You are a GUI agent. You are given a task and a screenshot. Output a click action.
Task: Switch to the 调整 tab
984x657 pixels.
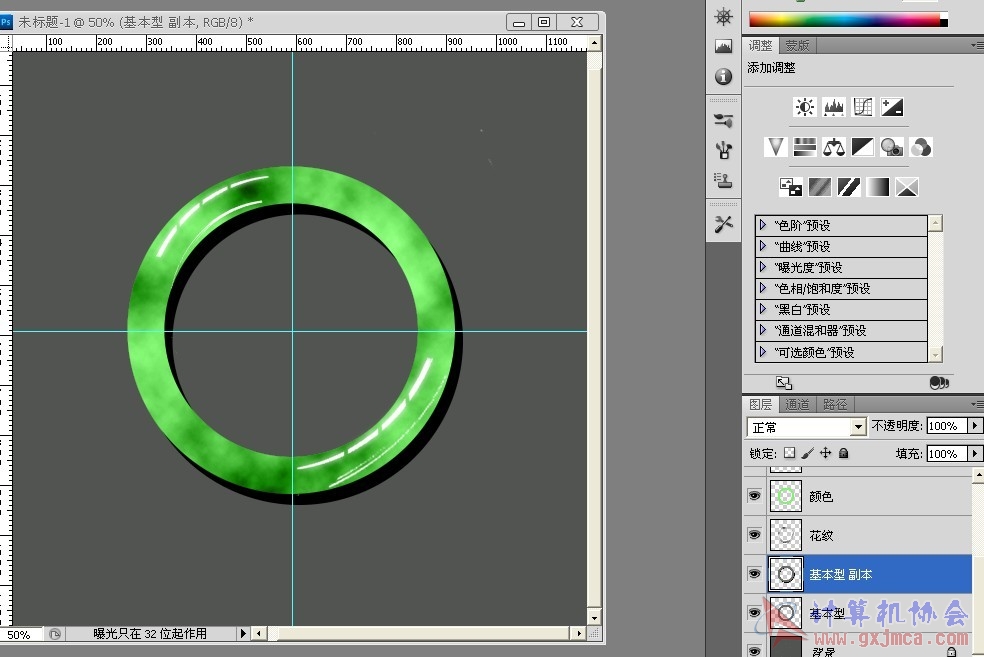tap(761, 45)
